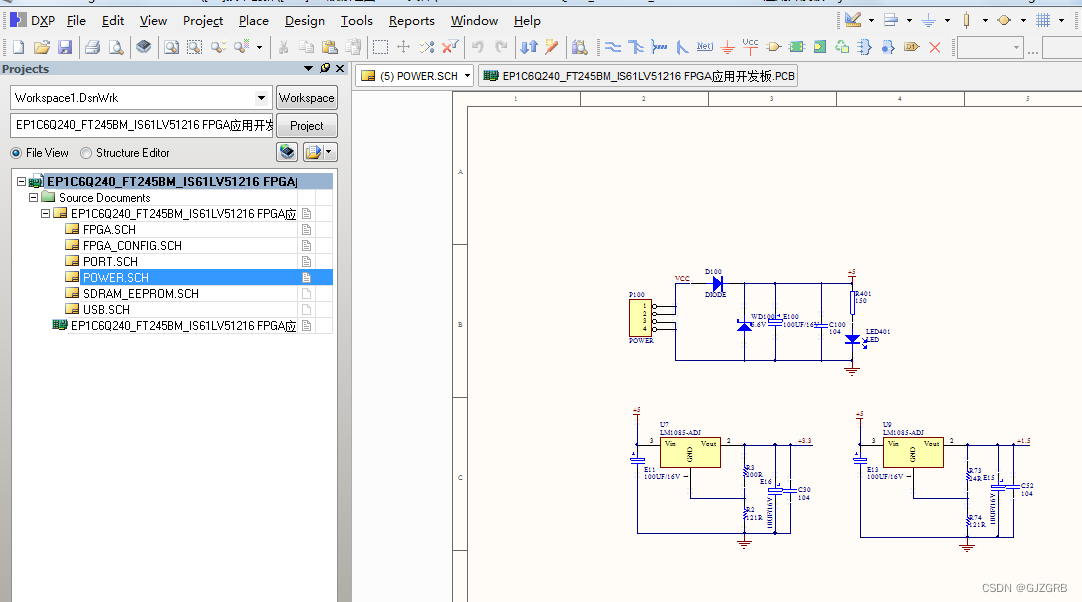Open the Place Part tool

pyautogui.click(x=772, y=46)
